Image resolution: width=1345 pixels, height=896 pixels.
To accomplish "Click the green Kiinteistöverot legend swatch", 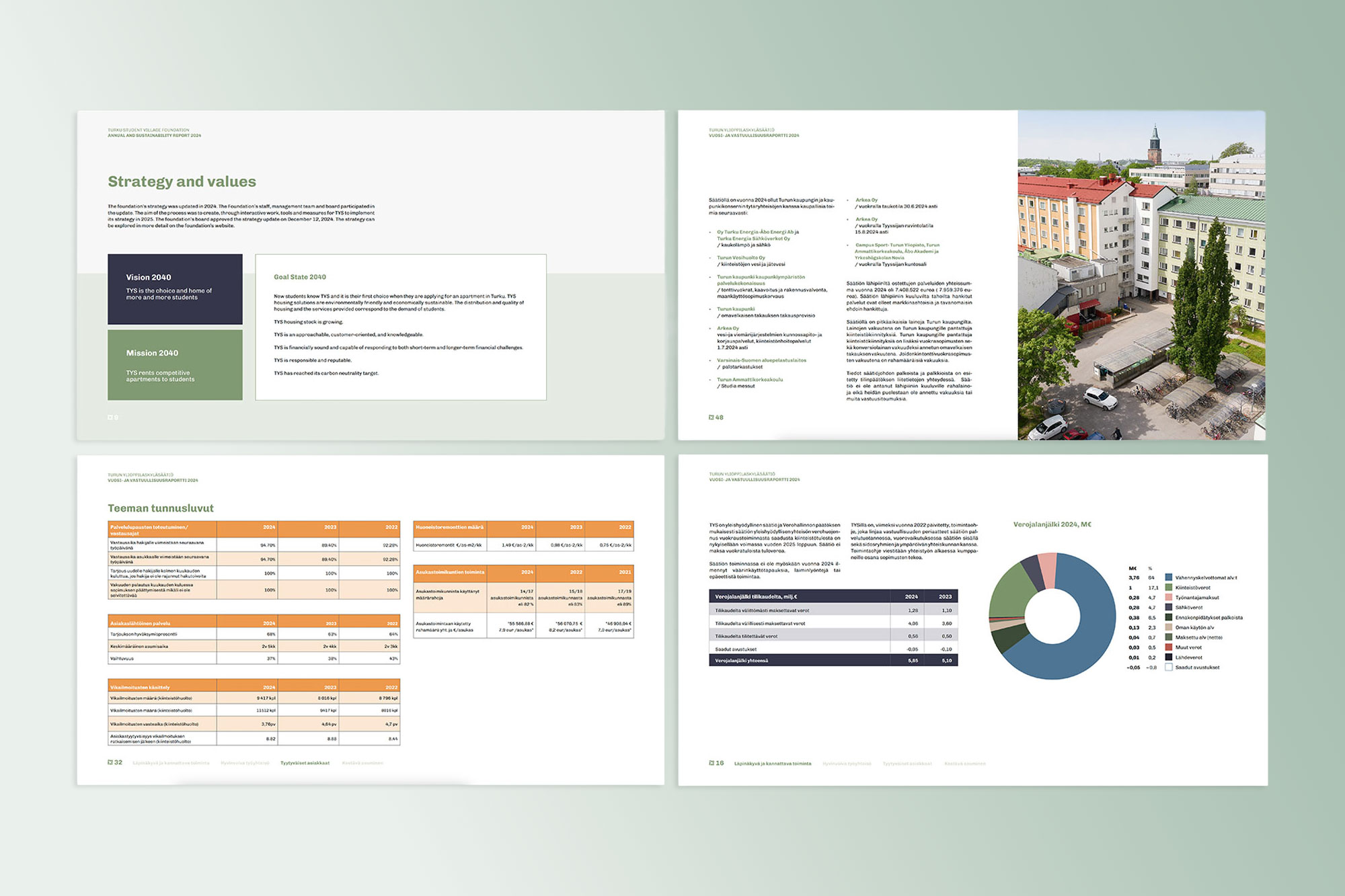I will point(1169,587).
